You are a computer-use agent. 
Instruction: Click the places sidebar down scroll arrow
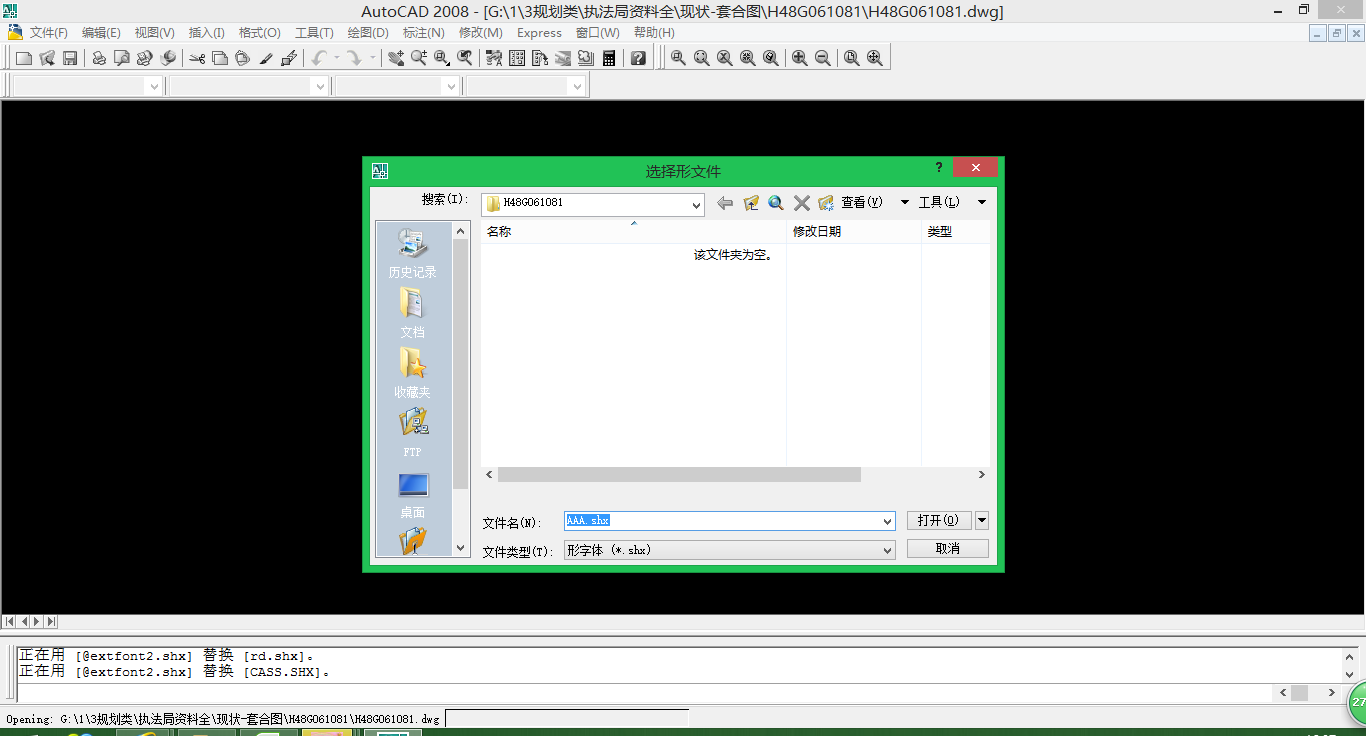tap(461, 548)
